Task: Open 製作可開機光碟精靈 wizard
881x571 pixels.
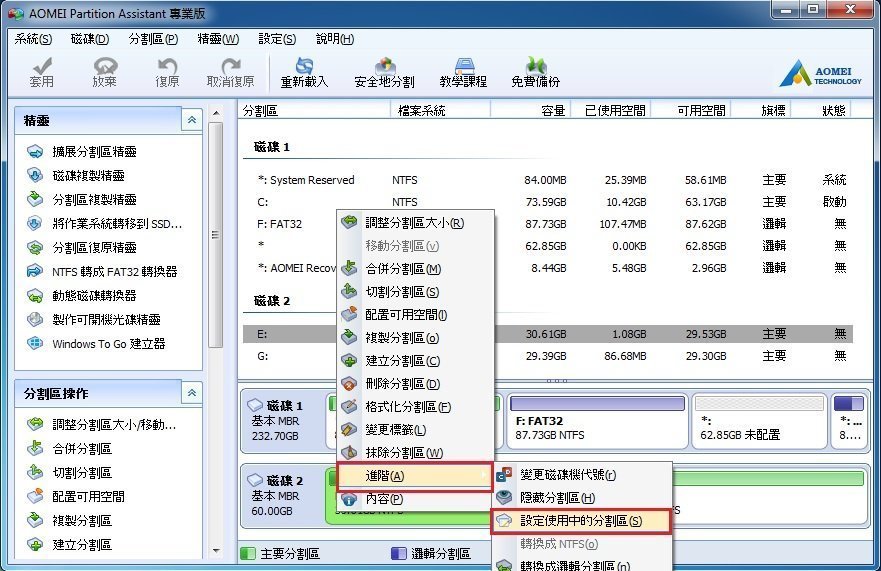Action: click(x=94, y=320)
